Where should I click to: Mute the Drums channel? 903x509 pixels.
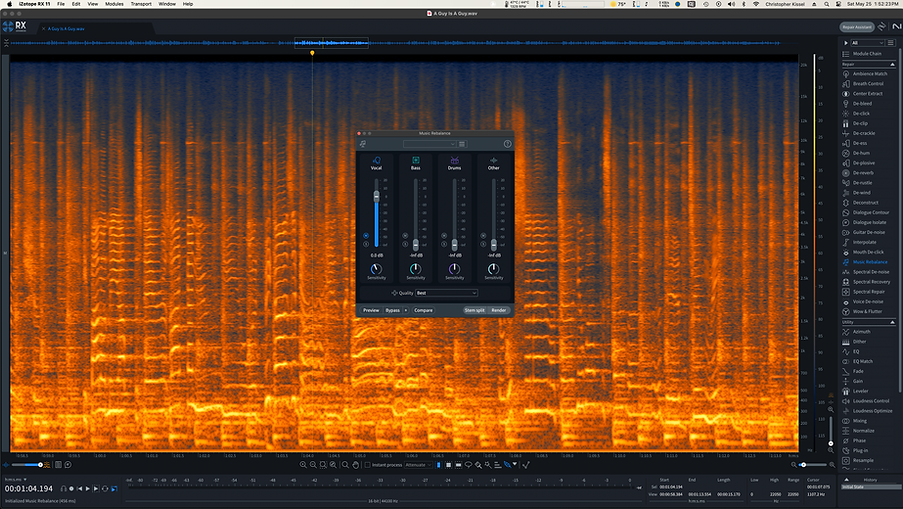pos(444,235)
